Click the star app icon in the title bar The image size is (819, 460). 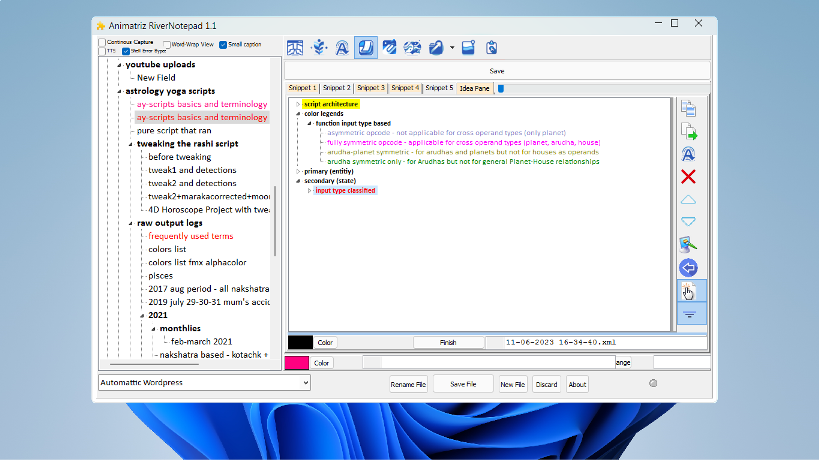pos(101,26)
